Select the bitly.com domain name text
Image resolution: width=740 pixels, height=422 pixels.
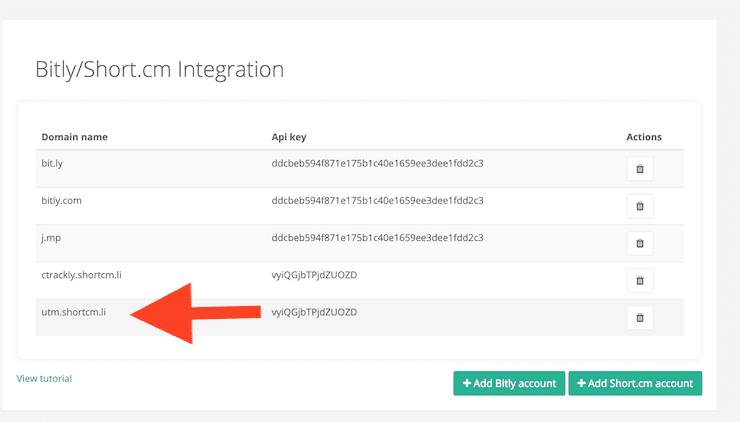pyautogui.click(x=61, y=201)
